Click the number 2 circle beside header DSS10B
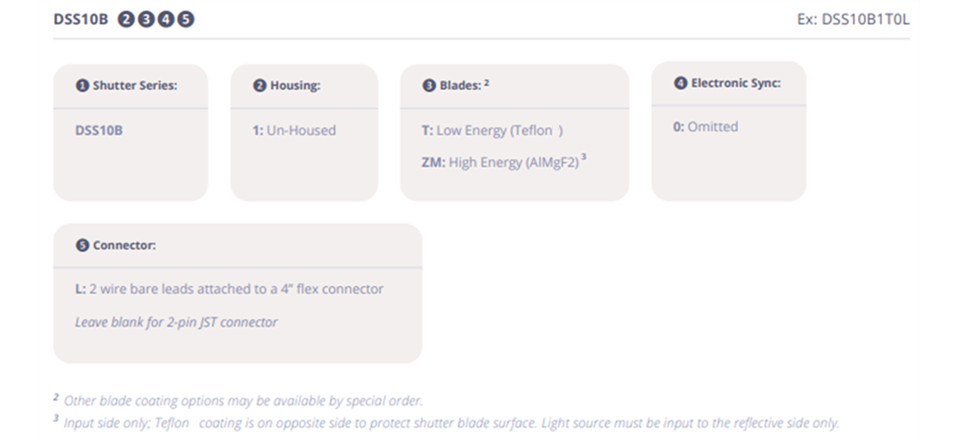Viewport: 960px width, 440px height. click(126, 19)
